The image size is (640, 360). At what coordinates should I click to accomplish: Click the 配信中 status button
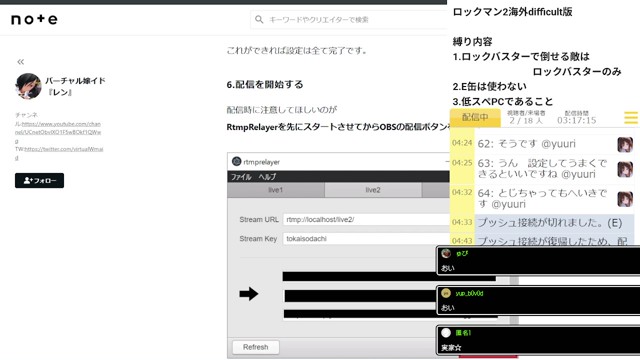pyautogui.click(x=475, y=118)
